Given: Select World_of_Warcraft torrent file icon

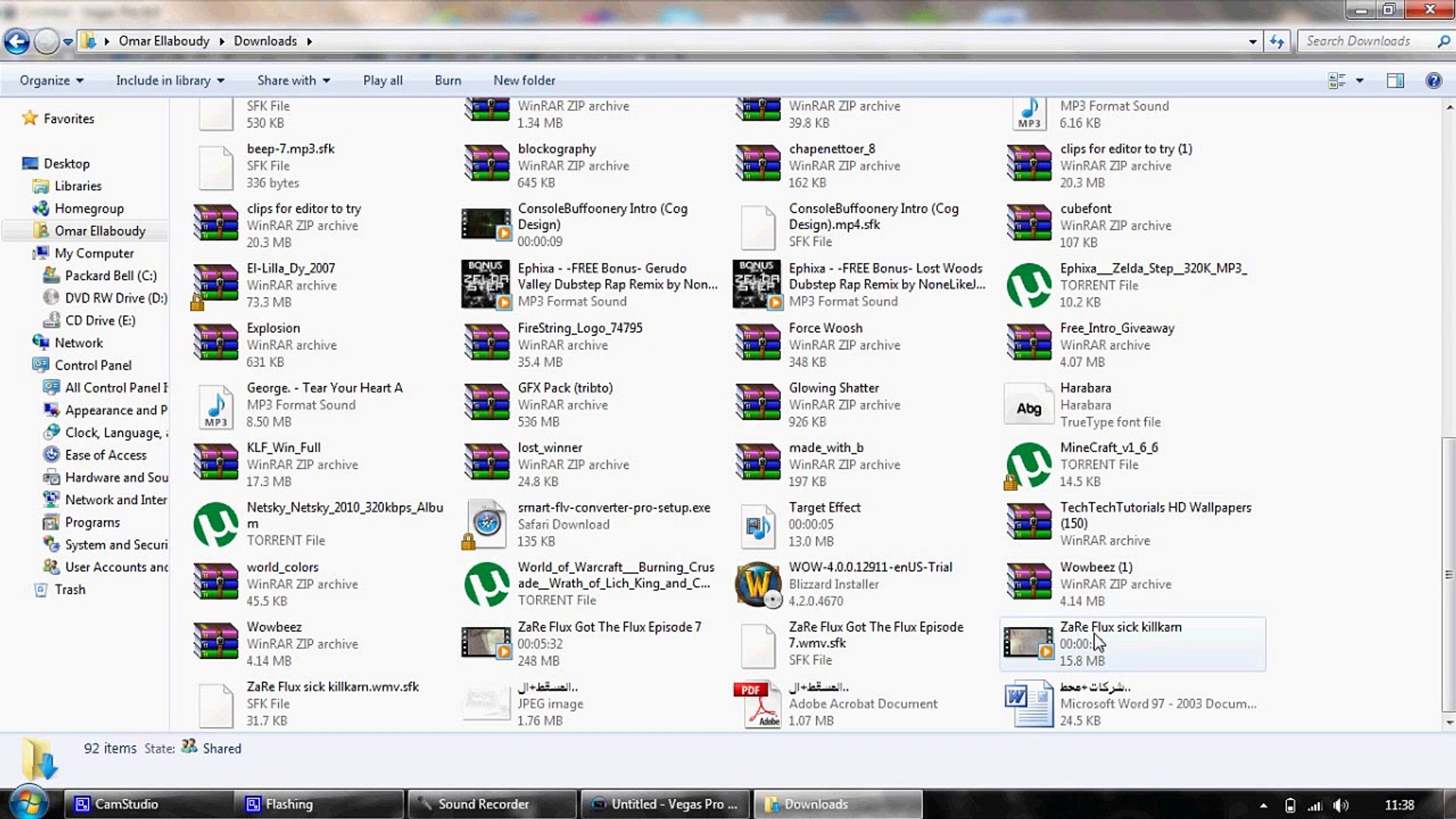Looking at the screenshot, I should 487,584.
